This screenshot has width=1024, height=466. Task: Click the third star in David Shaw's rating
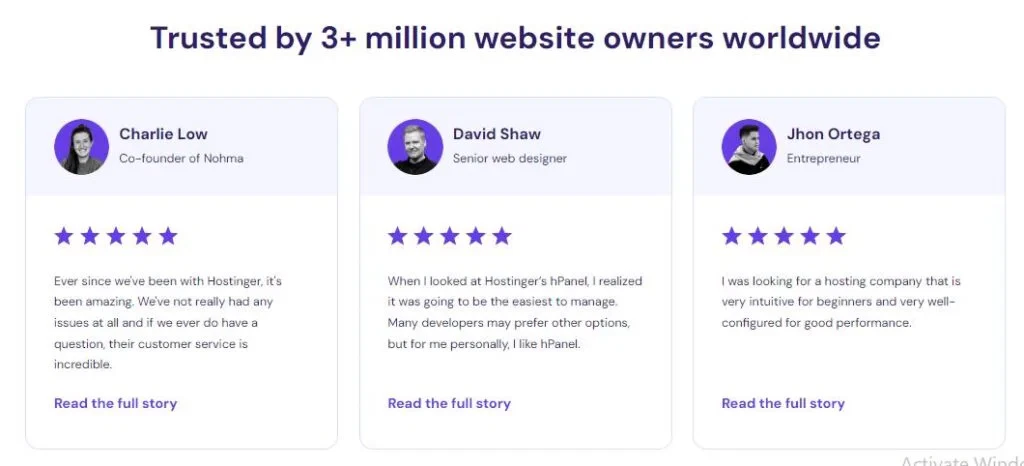click(x=450, y=236)
